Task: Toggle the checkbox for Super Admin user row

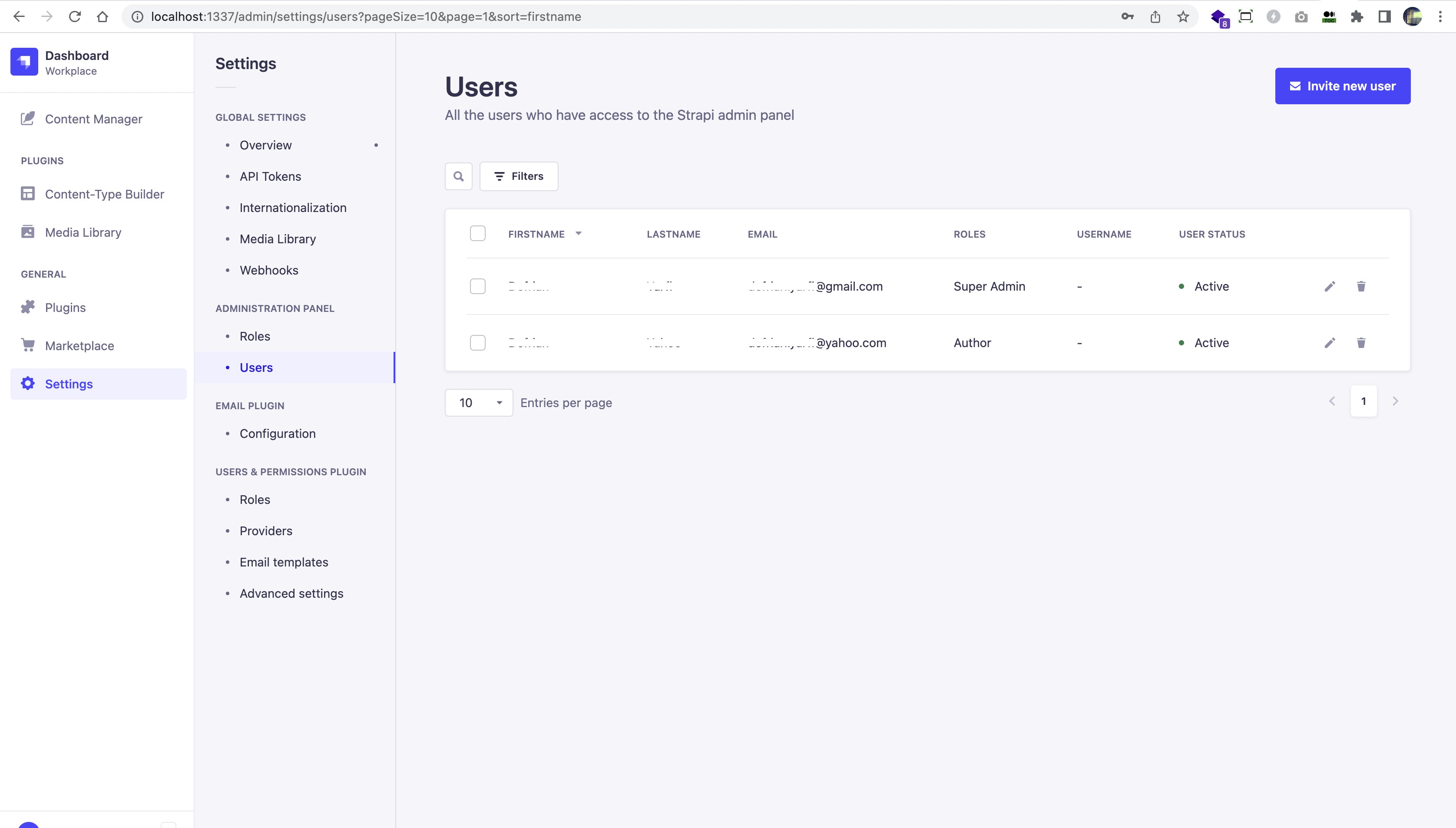Action: (477, 286)
